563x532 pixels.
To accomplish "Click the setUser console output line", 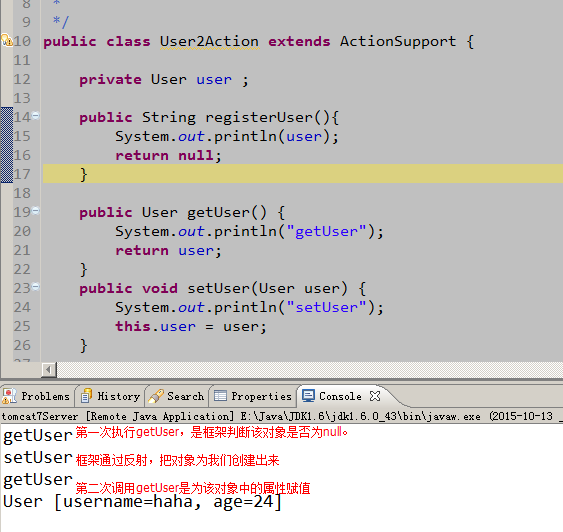I will (x=38, y=457).
